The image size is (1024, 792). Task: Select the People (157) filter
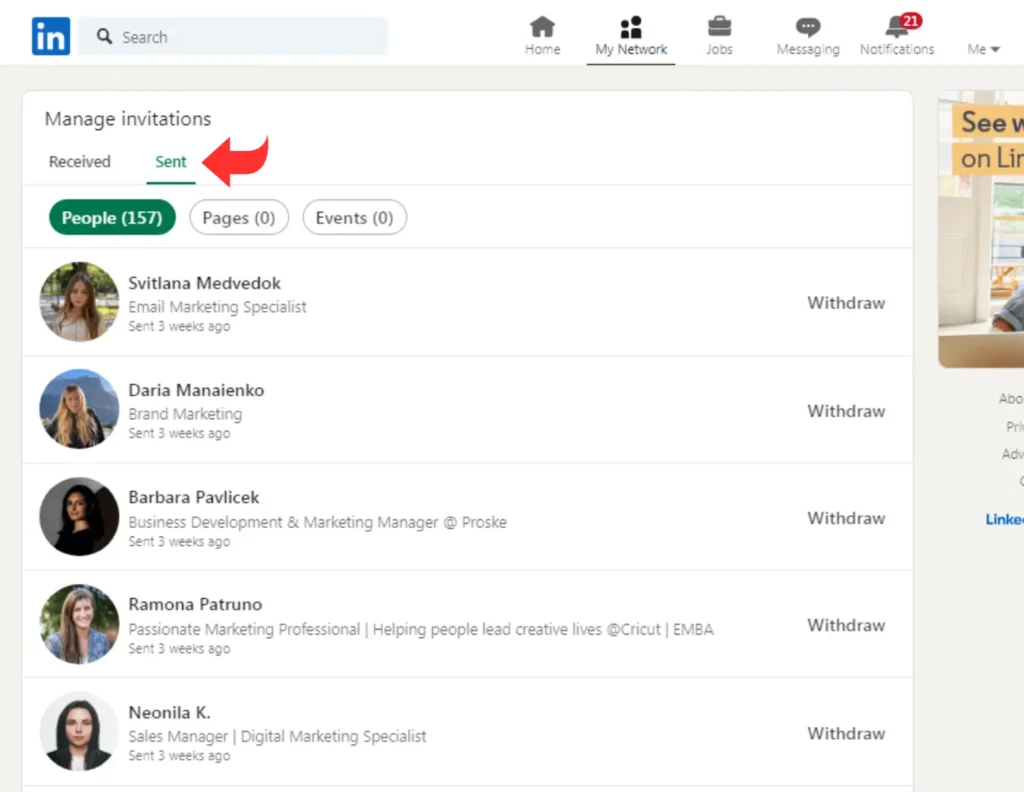point(112,218)
